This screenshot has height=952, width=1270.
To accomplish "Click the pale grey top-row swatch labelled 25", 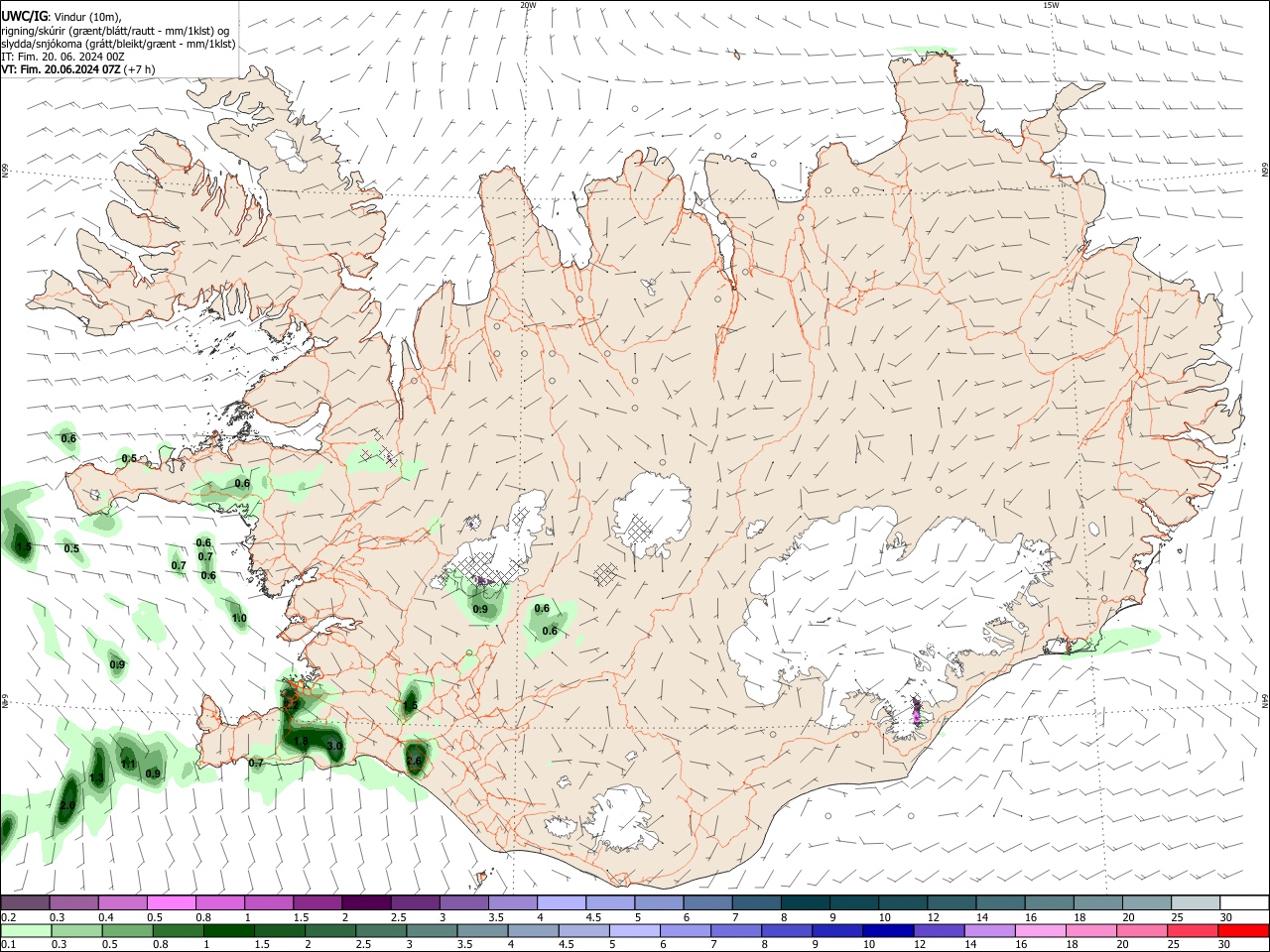I will (1196, 903).
